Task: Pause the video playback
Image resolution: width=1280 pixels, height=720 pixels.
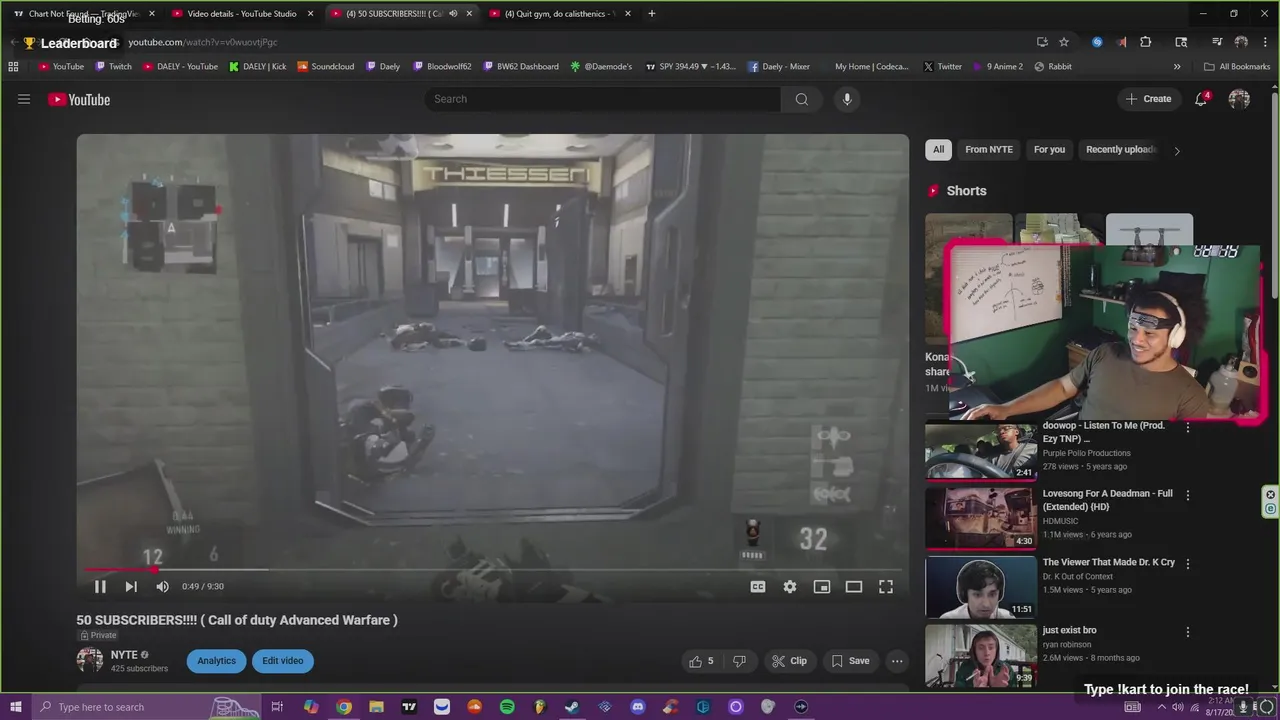Action: coord(100,587)
